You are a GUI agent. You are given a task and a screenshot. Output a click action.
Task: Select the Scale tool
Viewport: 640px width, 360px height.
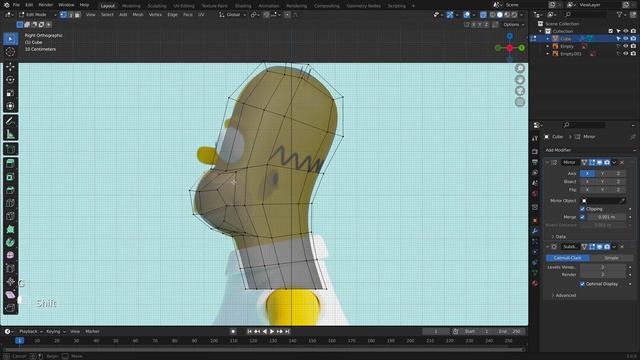point(10,93)
